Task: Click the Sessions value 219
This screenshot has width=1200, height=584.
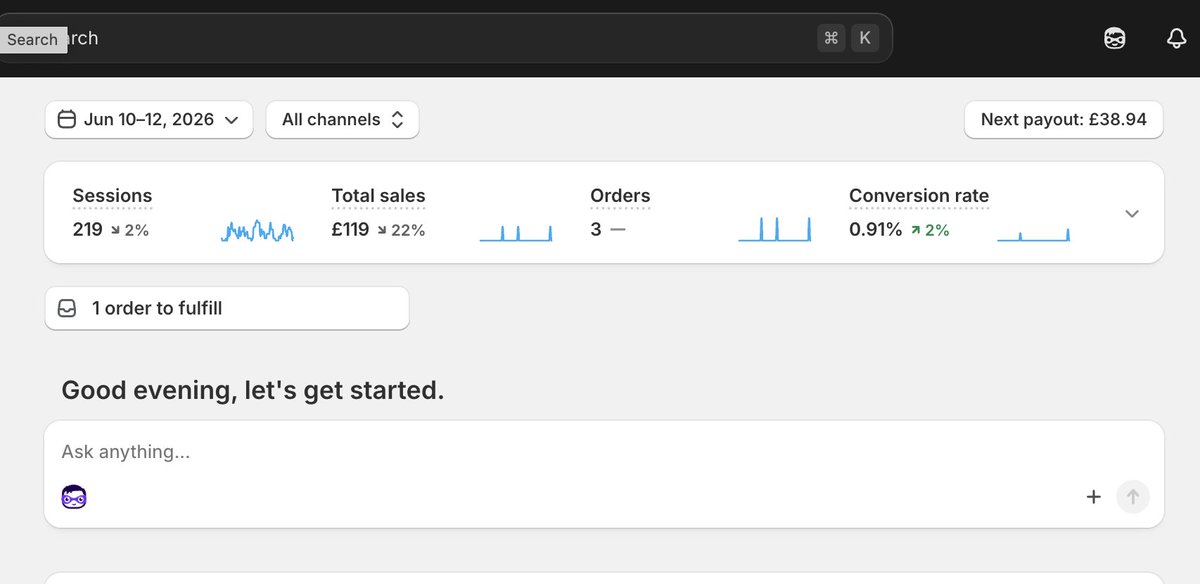Action: click(88, 230)
